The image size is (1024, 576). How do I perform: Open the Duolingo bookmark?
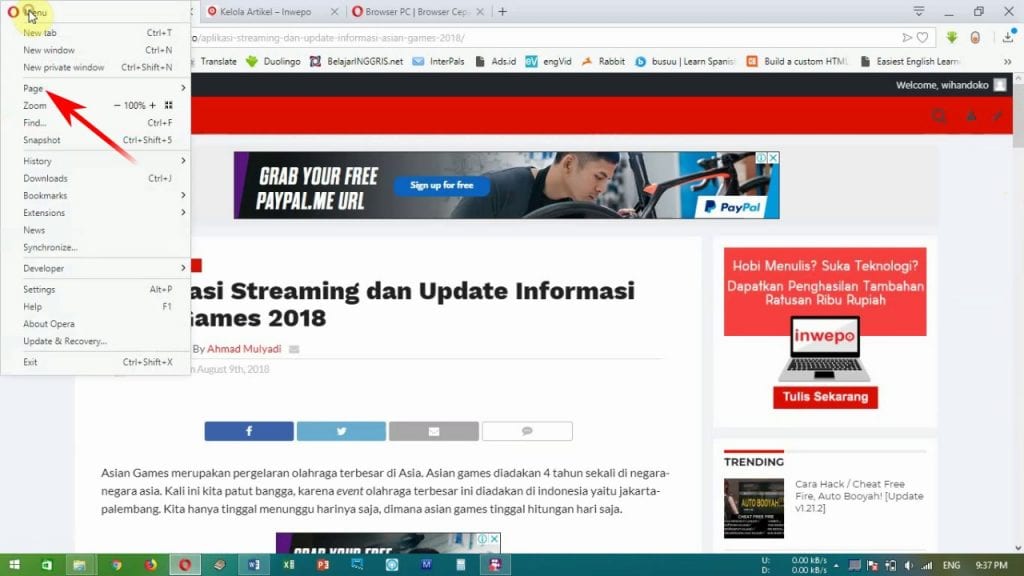pyautogui.click(x=274, y=61)
